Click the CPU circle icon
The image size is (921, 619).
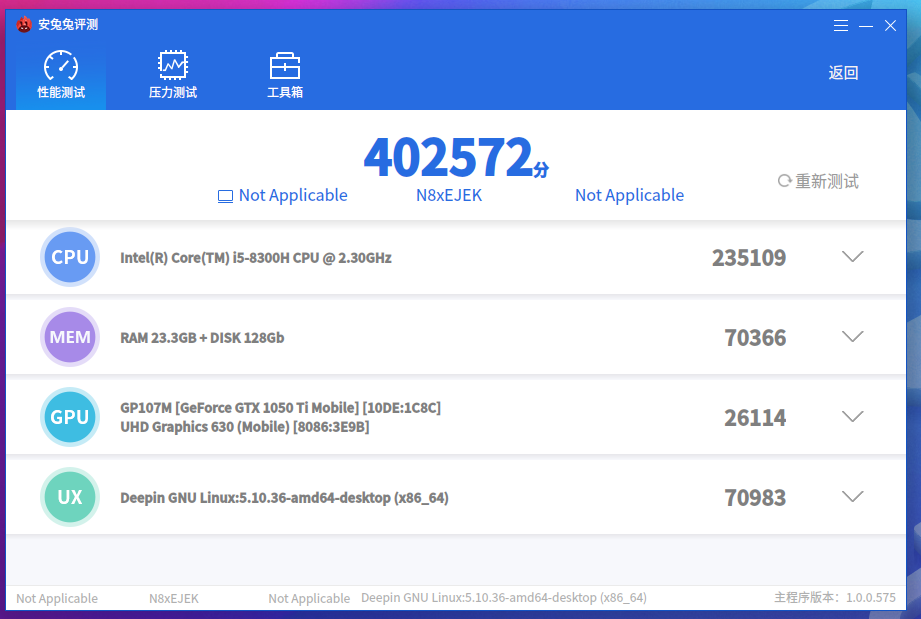pyautogui.click(x=70, y=257)
